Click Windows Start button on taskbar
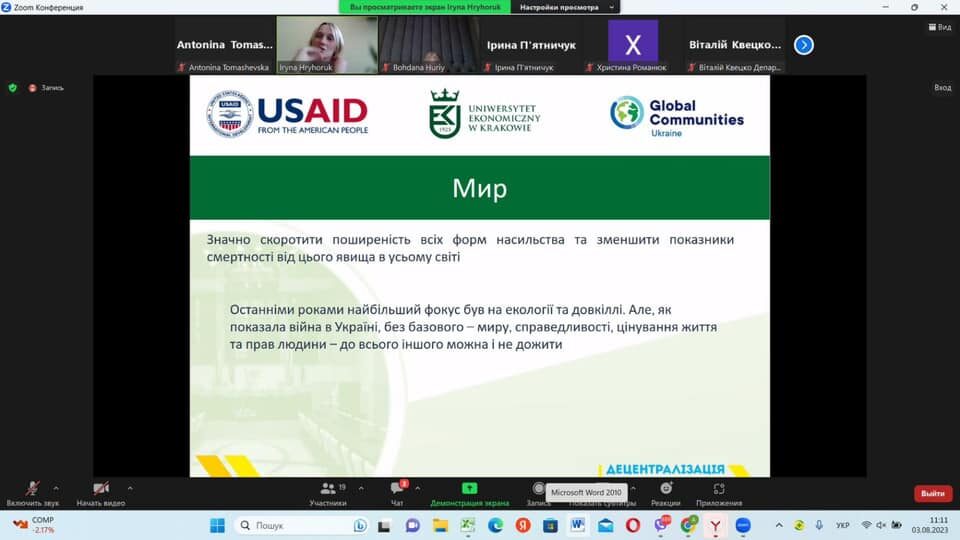The height and width of the screenshot is (540, 960). (x=218, y=525)
